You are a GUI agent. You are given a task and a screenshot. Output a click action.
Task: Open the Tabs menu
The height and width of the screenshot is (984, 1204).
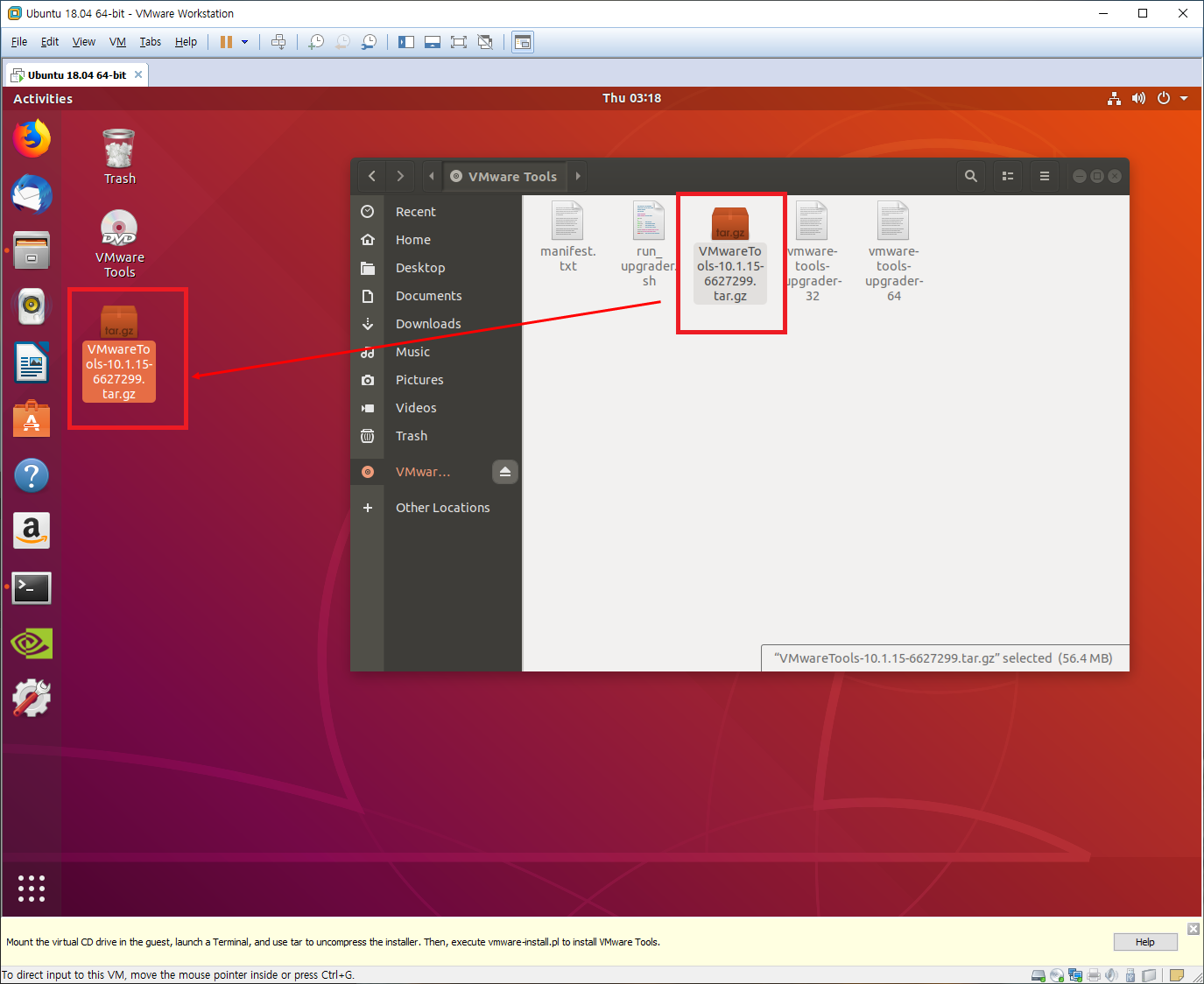[151, 42]
